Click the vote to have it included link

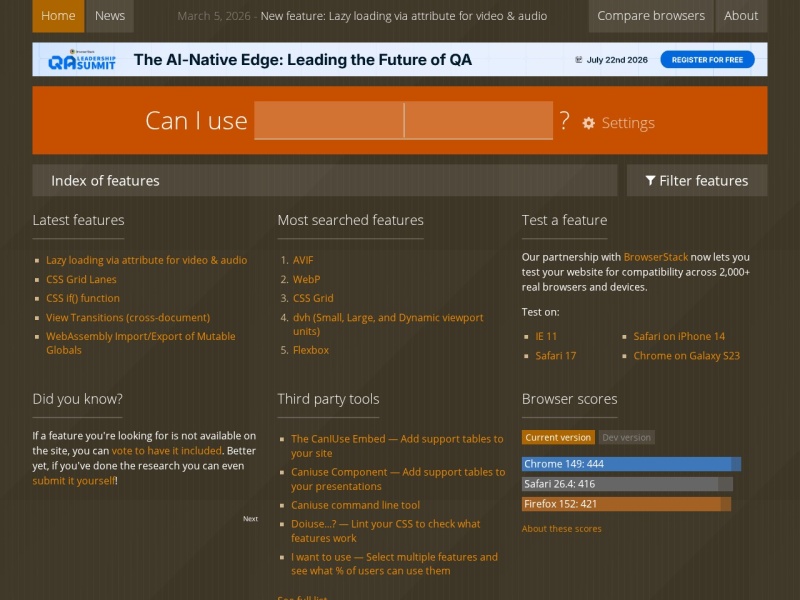(x=167, y=451)
